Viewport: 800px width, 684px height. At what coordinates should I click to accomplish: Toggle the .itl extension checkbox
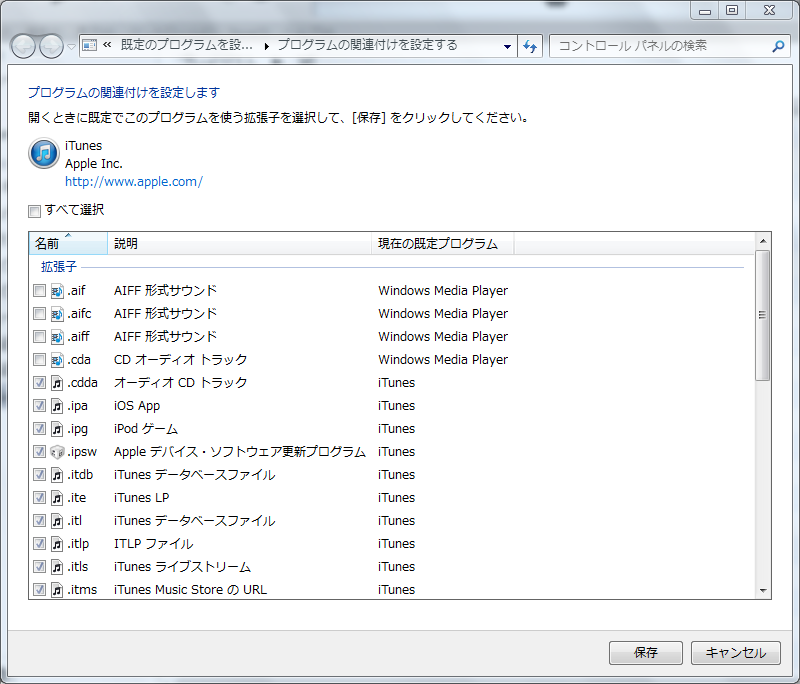[39, 520]
